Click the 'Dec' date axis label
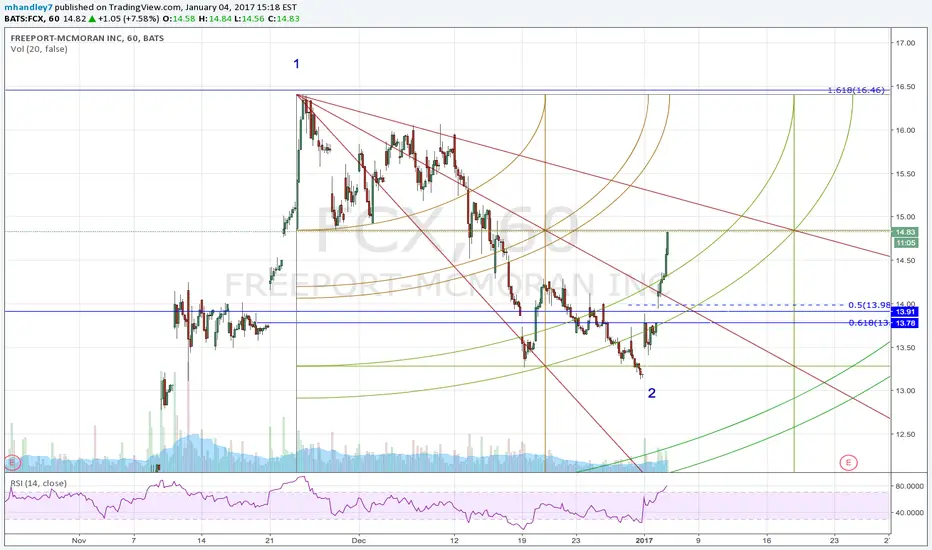This screenshot has width=932, height=550. [358, 540]
